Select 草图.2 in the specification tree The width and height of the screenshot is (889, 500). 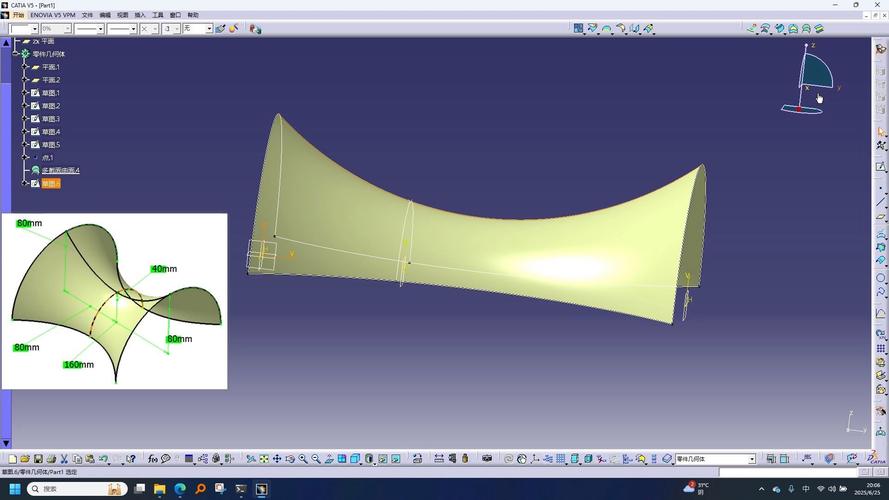click(50, 106)
